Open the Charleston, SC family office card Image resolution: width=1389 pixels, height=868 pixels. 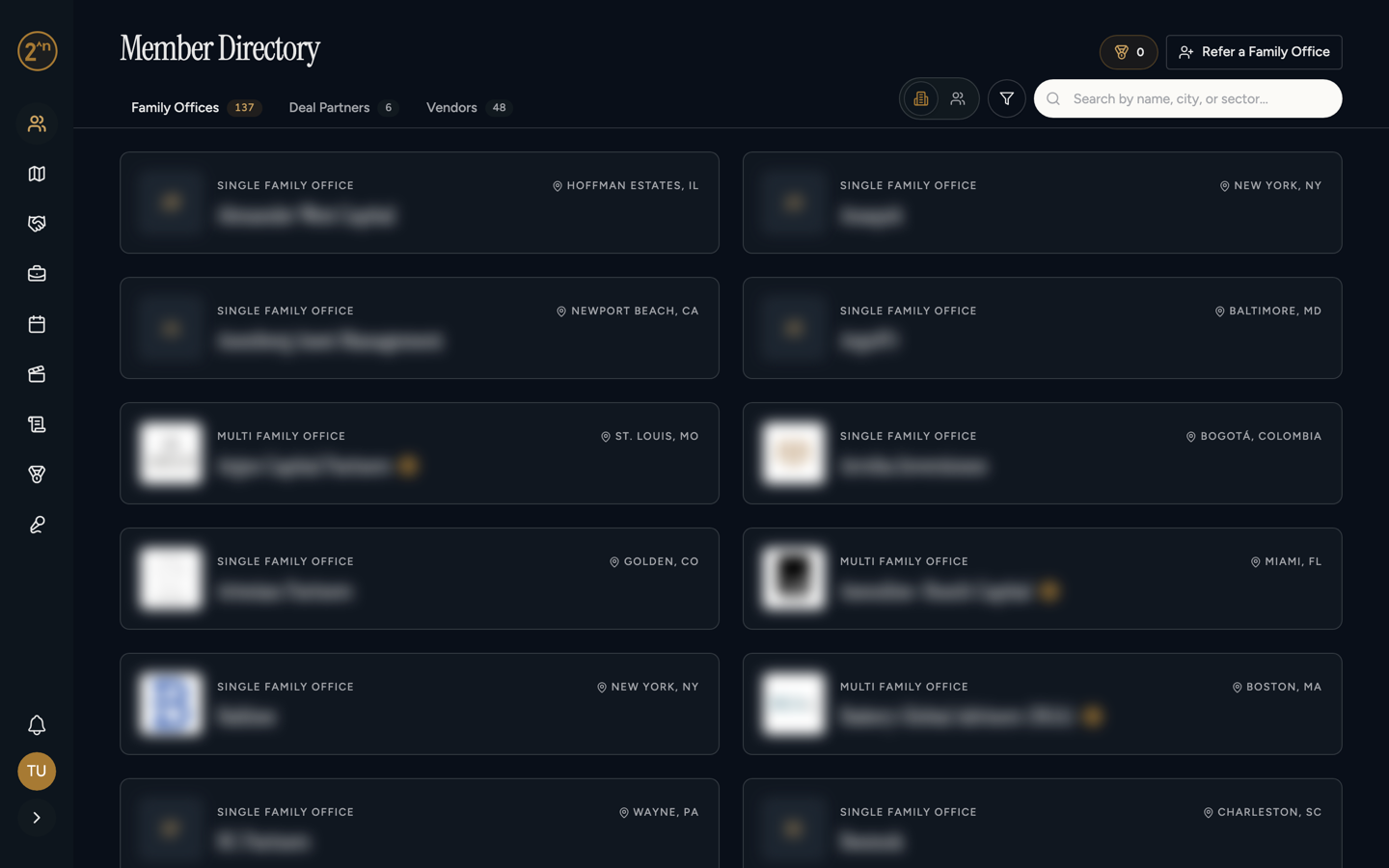point(1042,824)
